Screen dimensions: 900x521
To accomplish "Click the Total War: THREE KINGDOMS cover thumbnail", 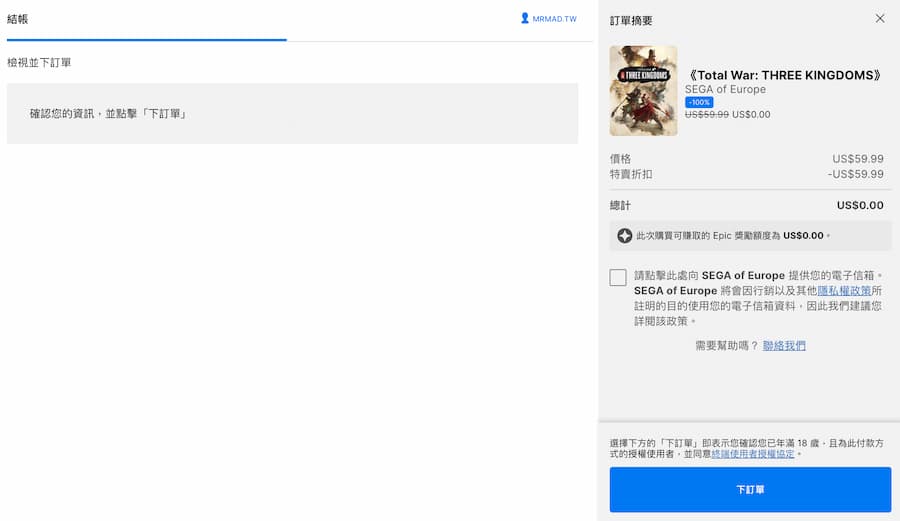I will [643, 91].
